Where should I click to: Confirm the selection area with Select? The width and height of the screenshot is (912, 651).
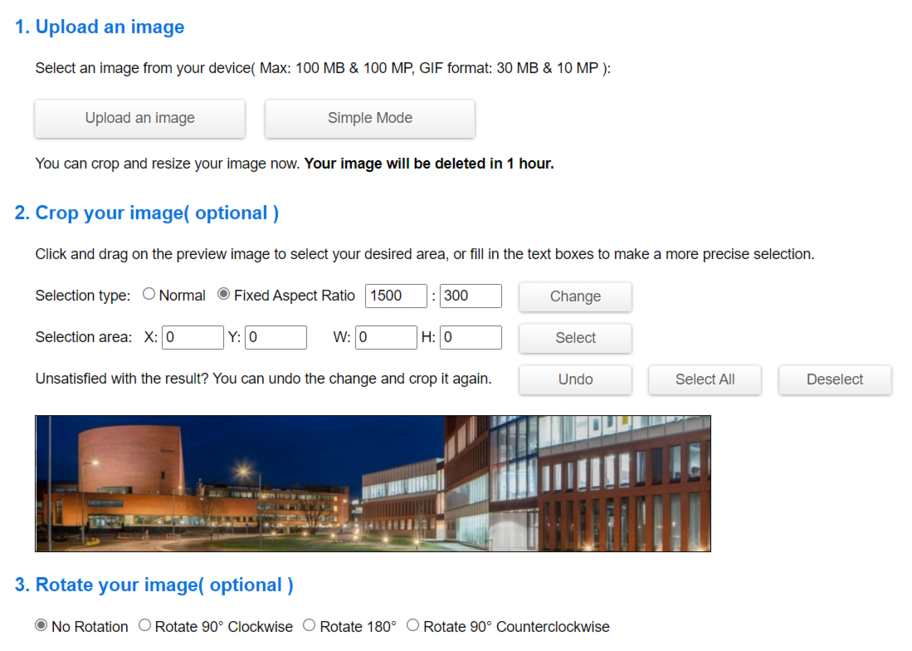coord(574,338)
